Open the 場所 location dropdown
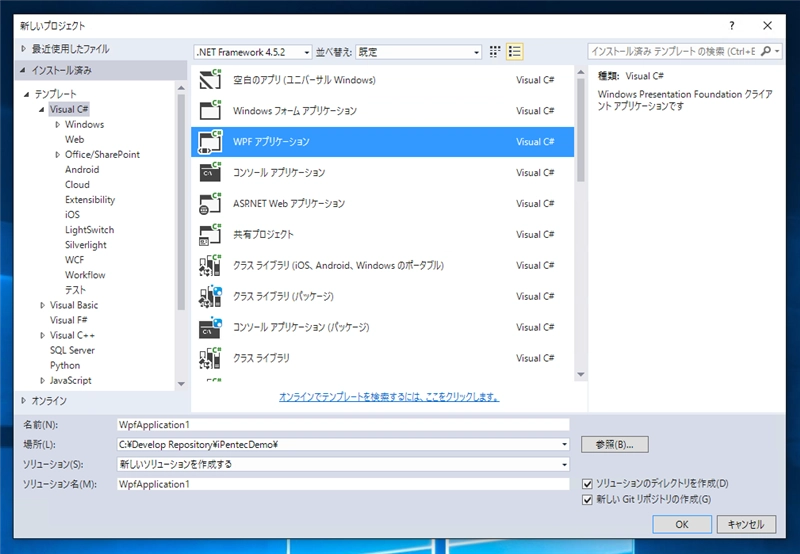Screen dimensions: 800x554 (564, 444)
